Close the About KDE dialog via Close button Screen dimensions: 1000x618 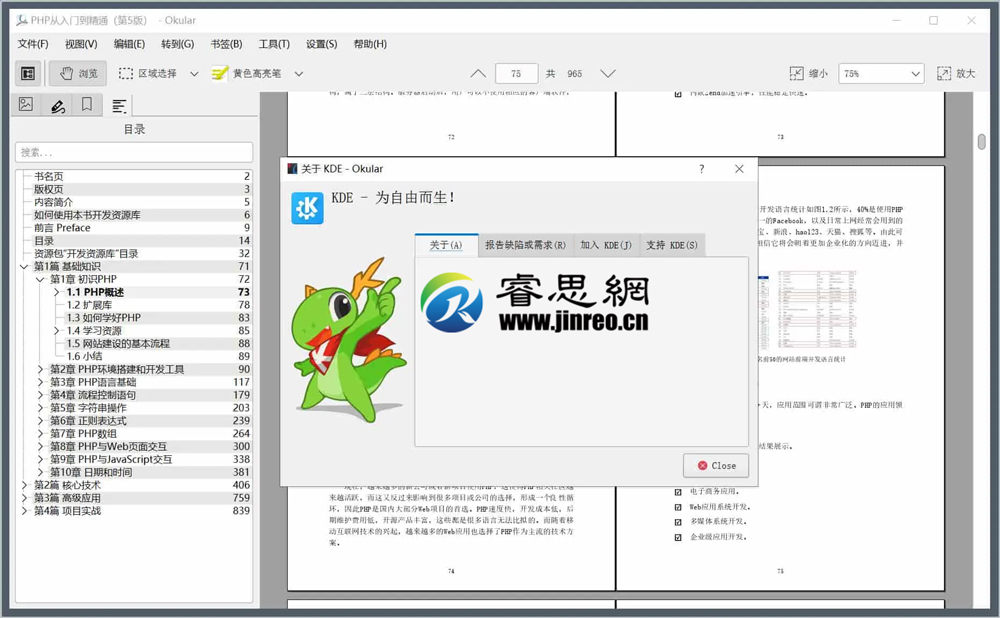(x=716, y=465)
